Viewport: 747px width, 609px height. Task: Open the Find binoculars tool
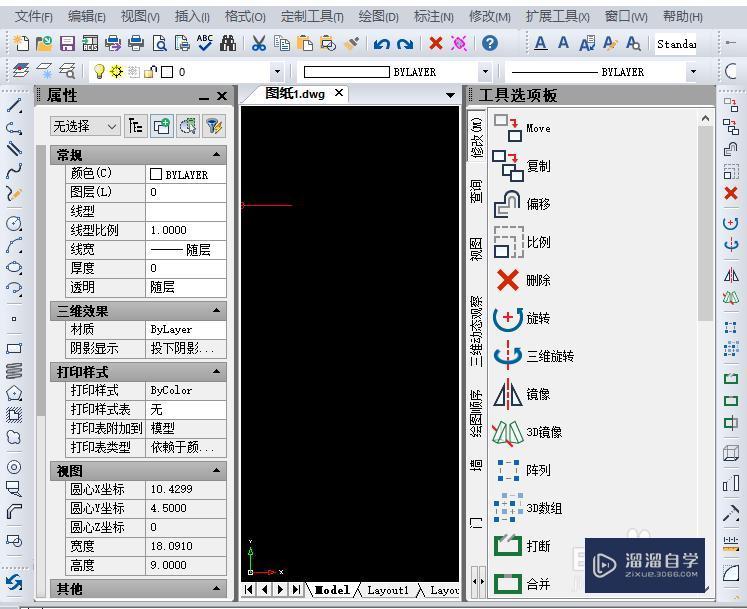[228, 43]
